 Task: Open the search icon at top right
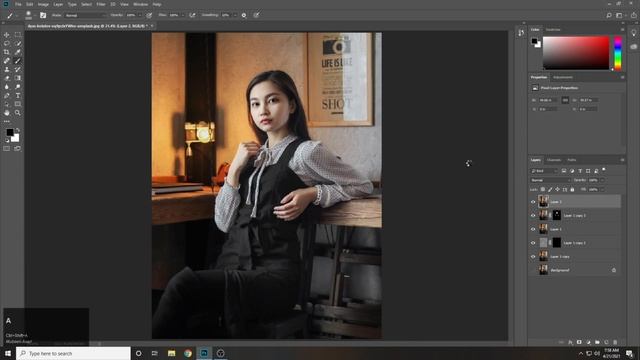(x=609, y=15)
